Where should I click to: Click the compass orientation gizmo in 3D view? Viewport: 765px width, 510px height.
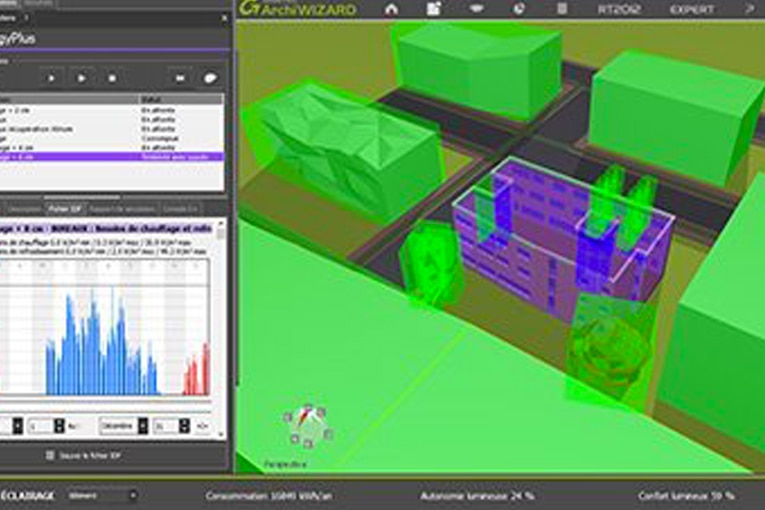pos(309,427)
